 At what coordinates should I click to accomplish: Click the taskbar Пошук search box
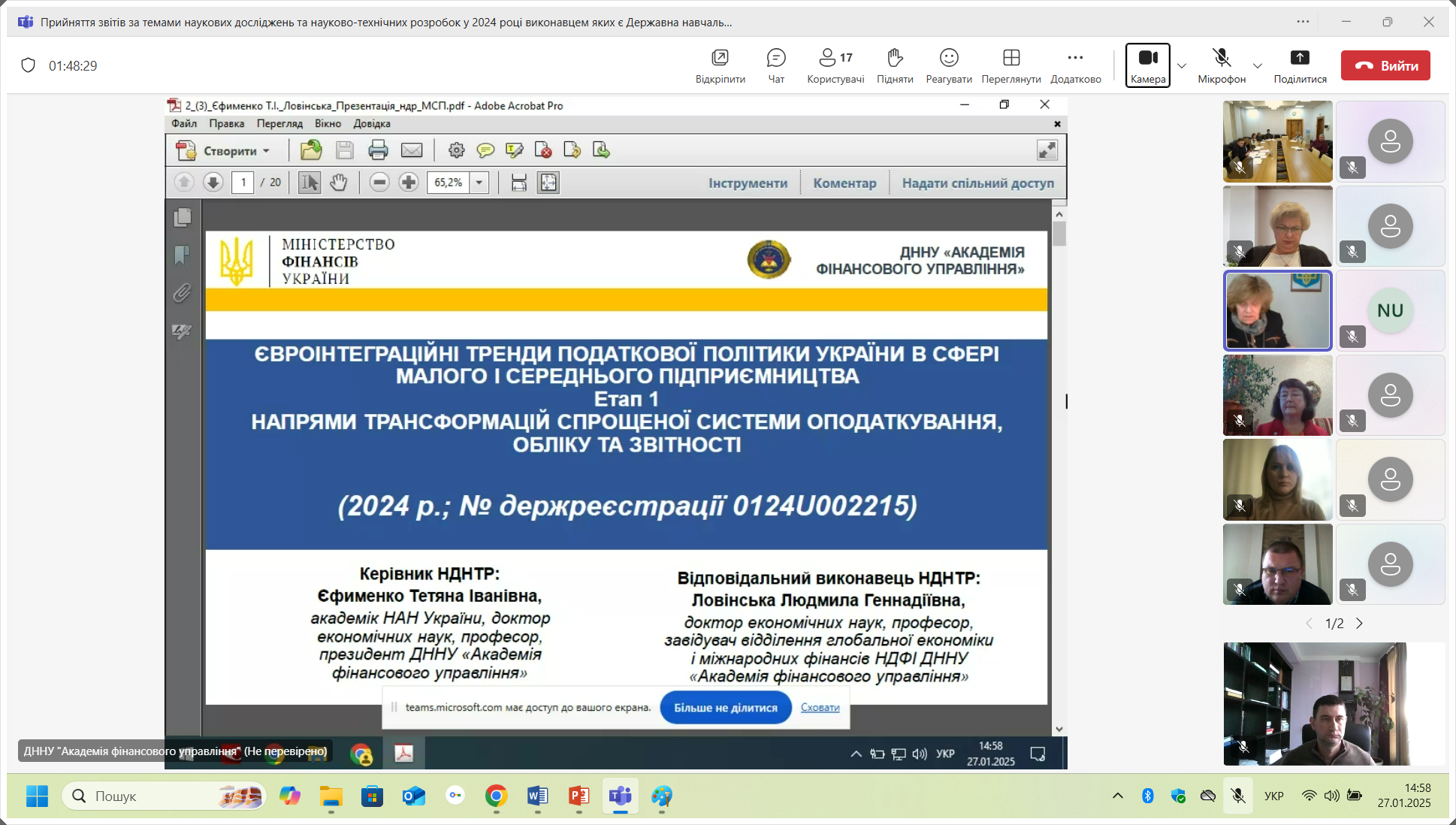[165, 796]
